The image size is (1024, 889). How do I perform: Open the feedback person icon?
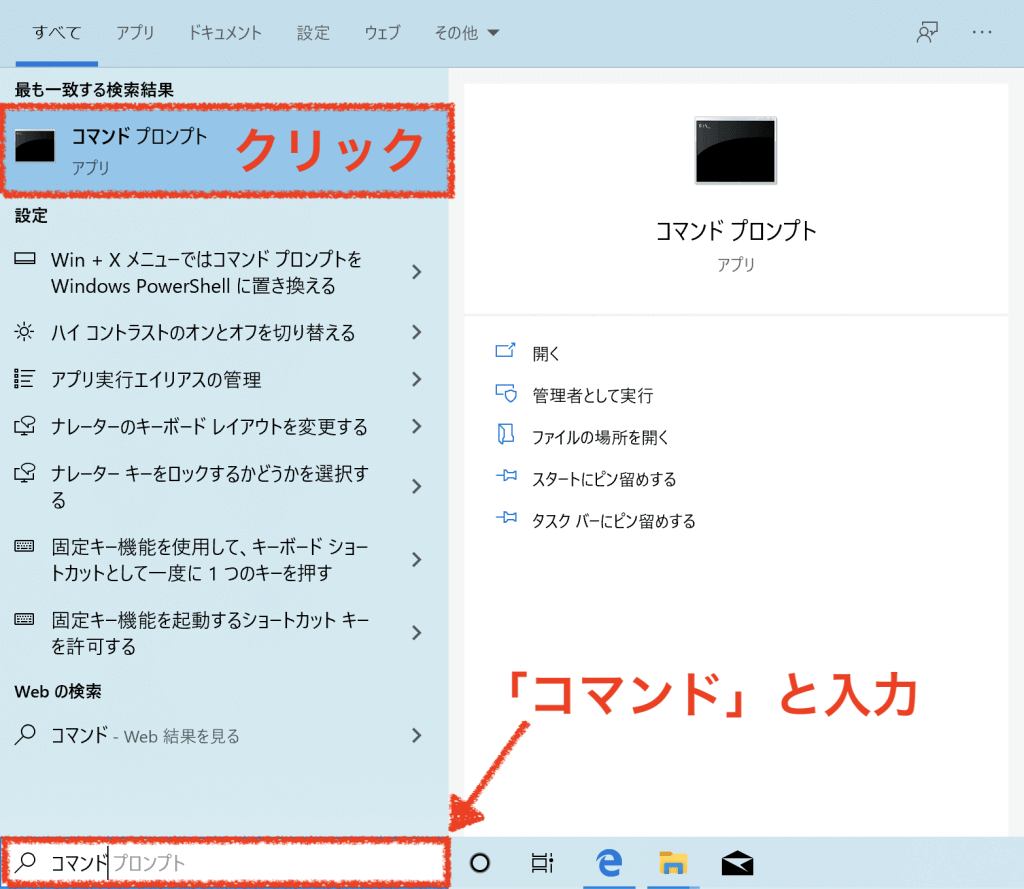coord(927,32)
